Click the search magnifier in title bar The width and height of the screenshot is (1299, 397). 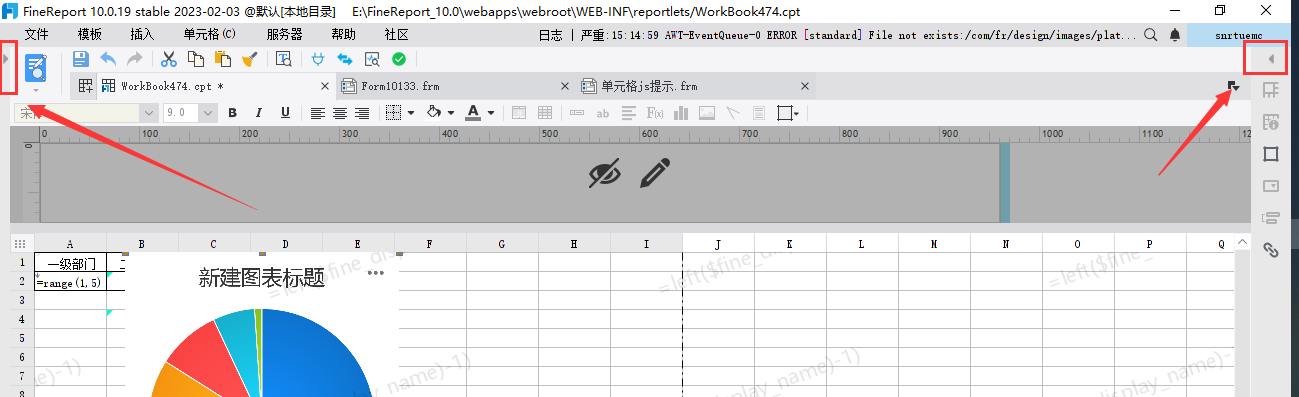click(1150, 34)
